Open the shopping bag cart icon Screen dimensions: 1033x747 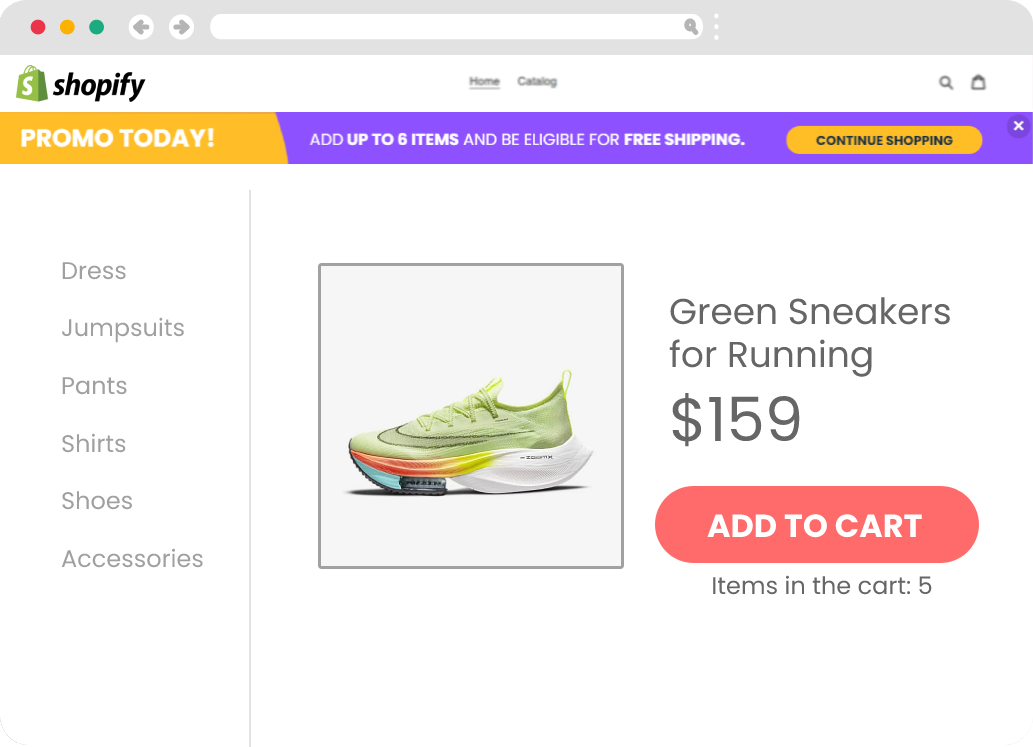click(978, 82)
